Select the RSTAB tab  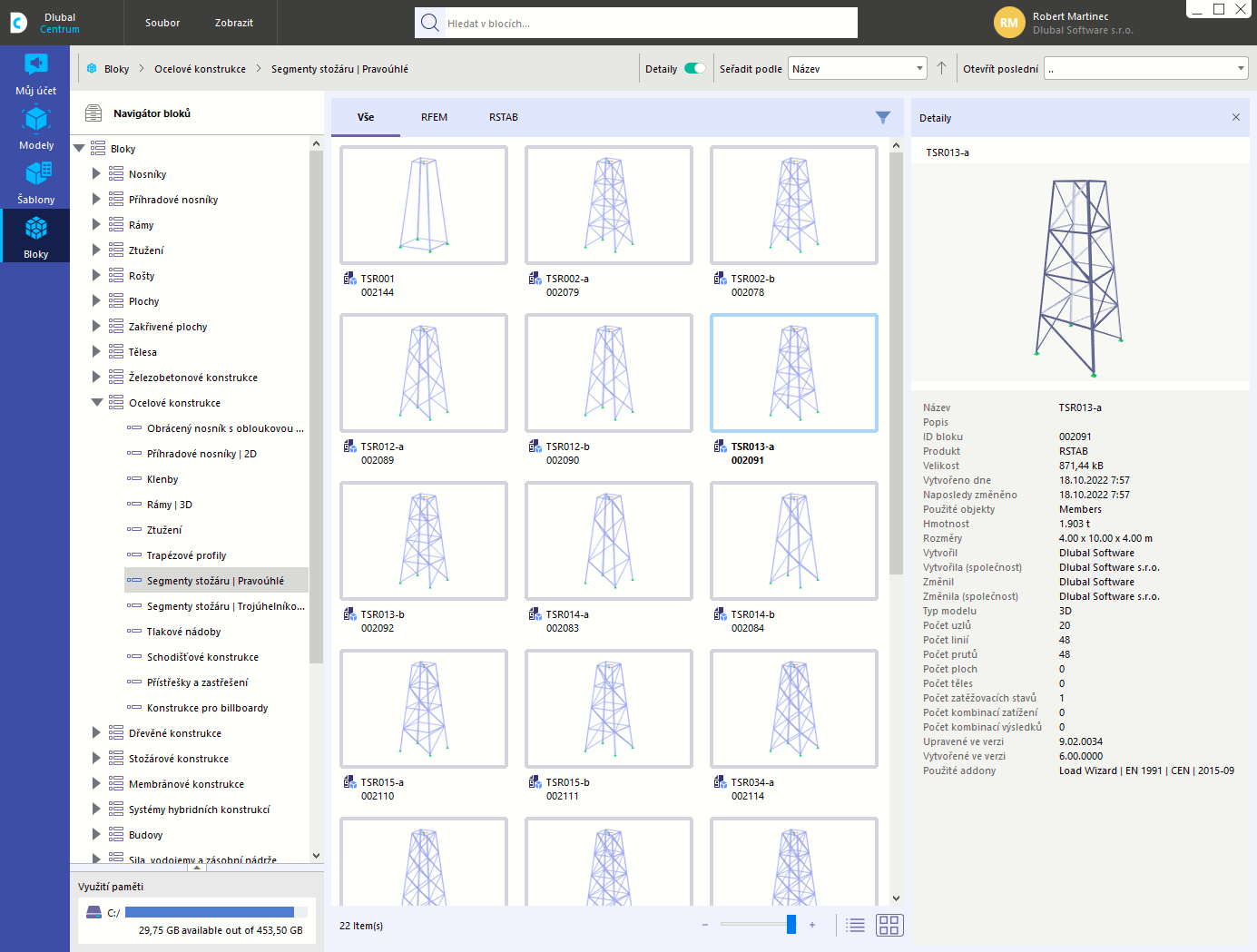point(504,117)
